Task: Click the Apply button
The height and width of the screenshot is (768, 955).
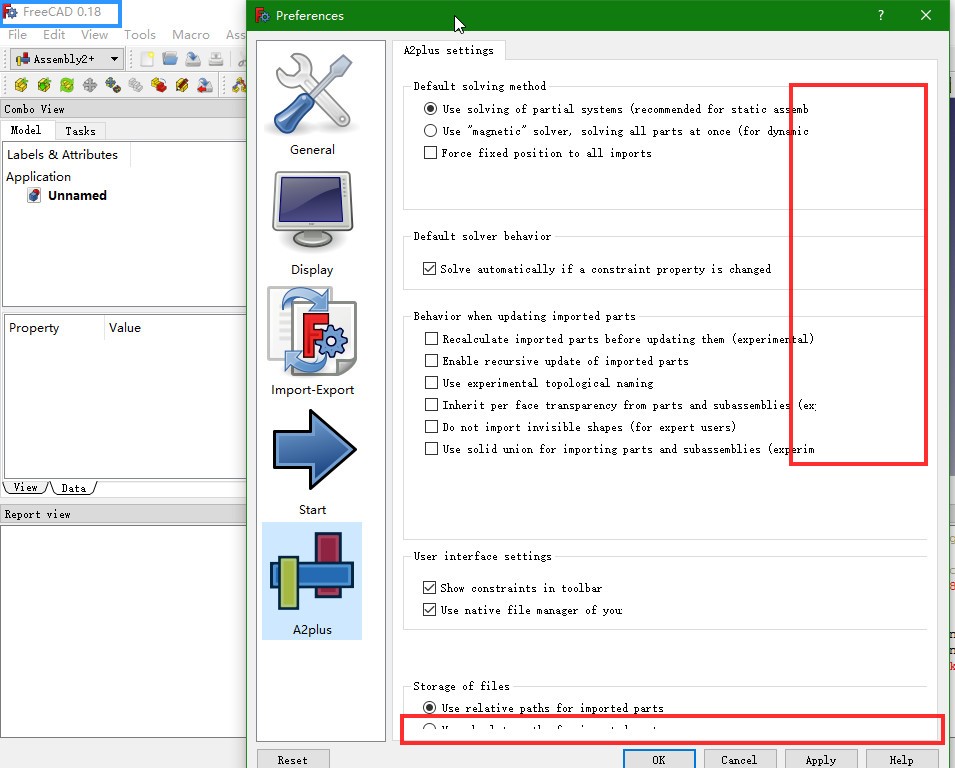Action: tap(820, 760)
